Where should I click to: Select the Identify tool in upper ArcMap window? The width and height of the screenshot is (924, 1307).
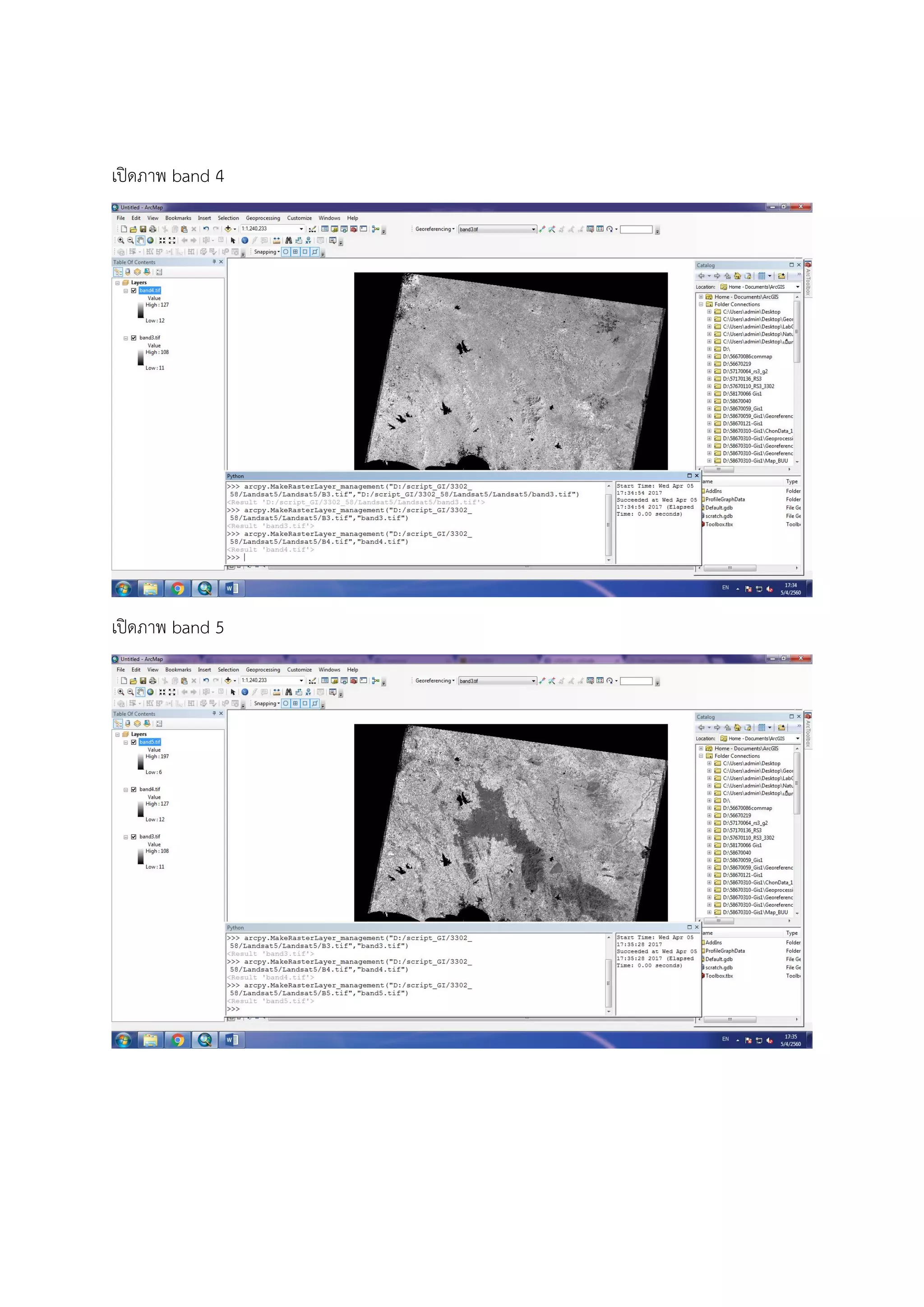pos(245,240)
